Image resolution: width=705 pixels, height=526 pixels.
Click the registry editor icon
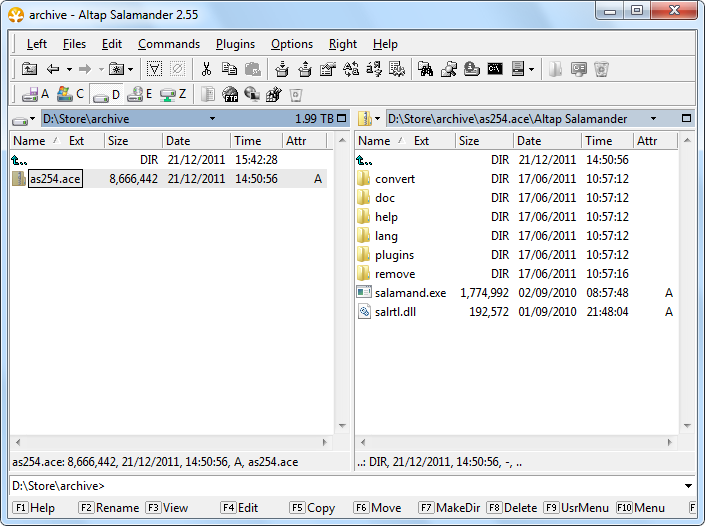tap(274, 94)
